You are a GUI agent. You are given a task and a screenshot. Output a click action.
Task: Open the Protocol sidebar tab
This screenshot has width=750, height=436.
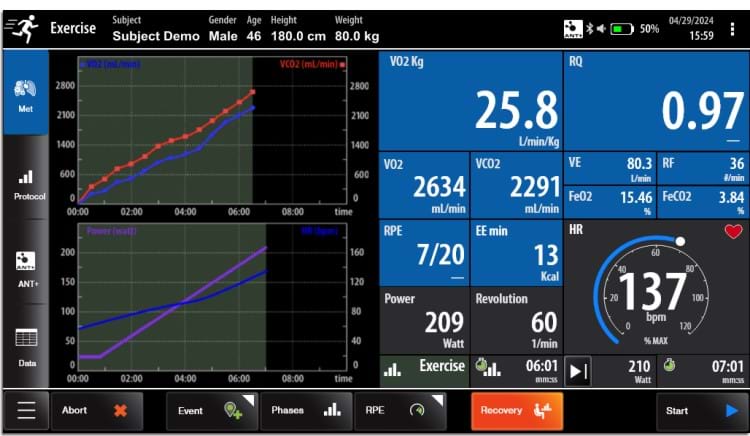(26, 184)
